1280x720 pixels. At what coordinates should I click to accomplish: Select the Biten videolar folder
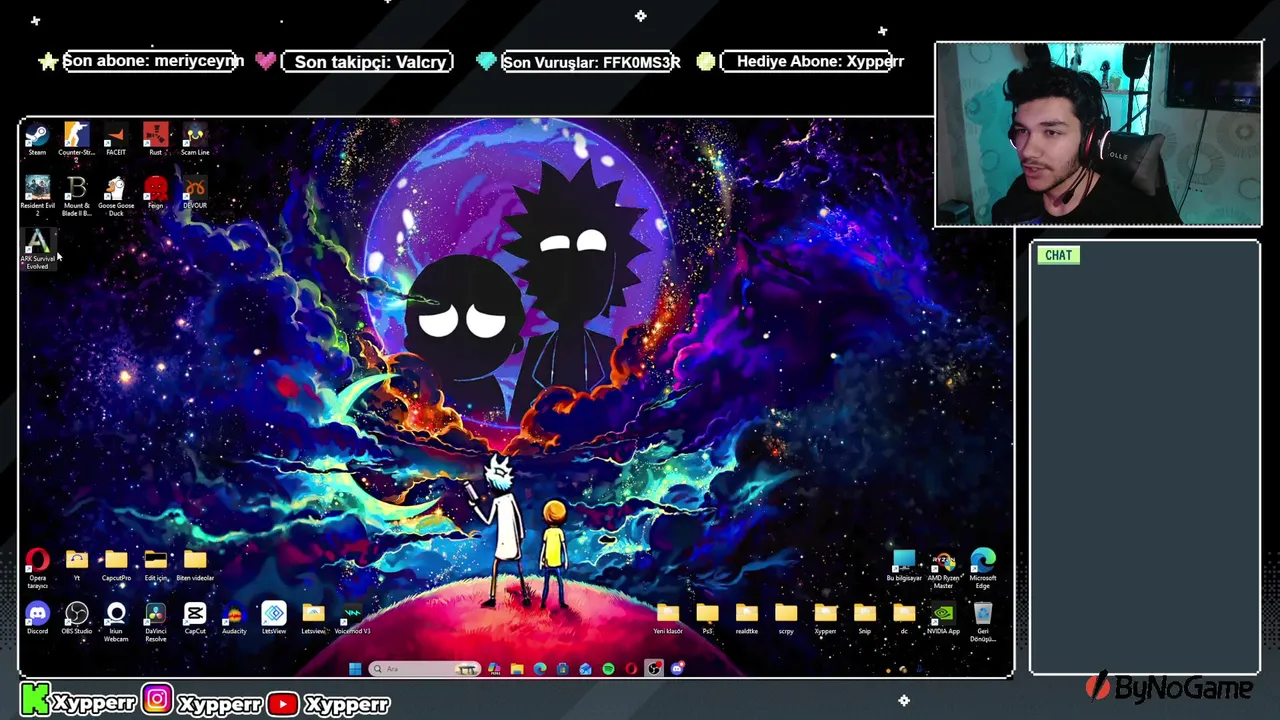195,566
